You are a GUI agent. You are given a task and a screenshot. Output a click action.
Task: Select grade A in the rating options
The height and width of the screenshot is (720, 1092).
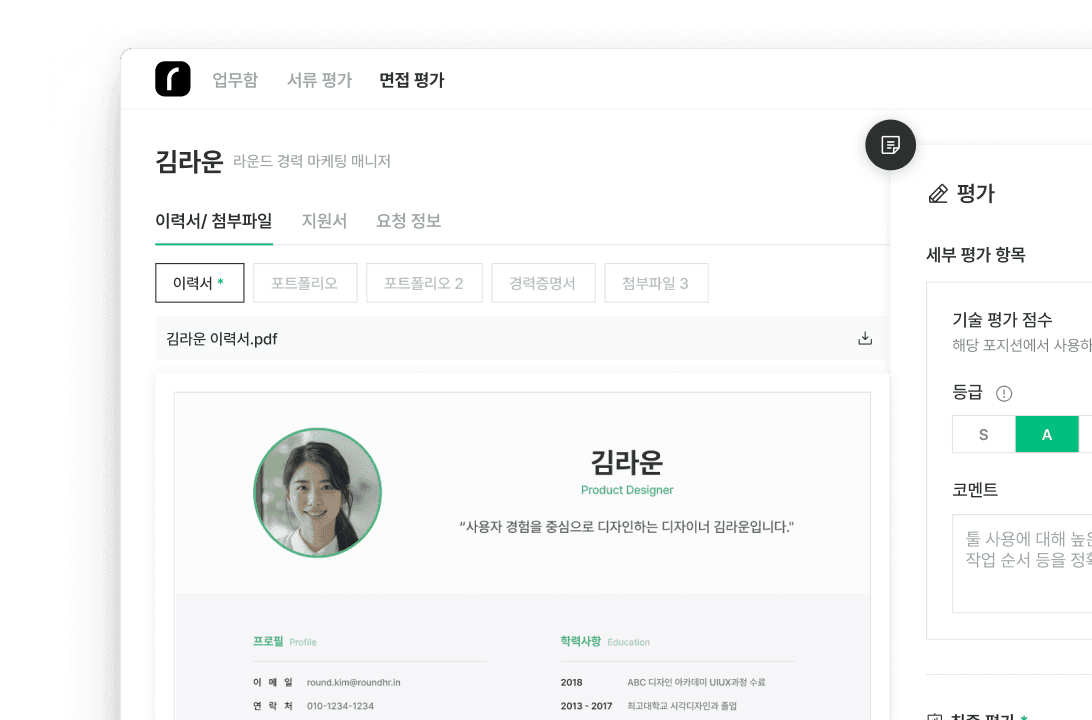click(x=1047, y=435)
